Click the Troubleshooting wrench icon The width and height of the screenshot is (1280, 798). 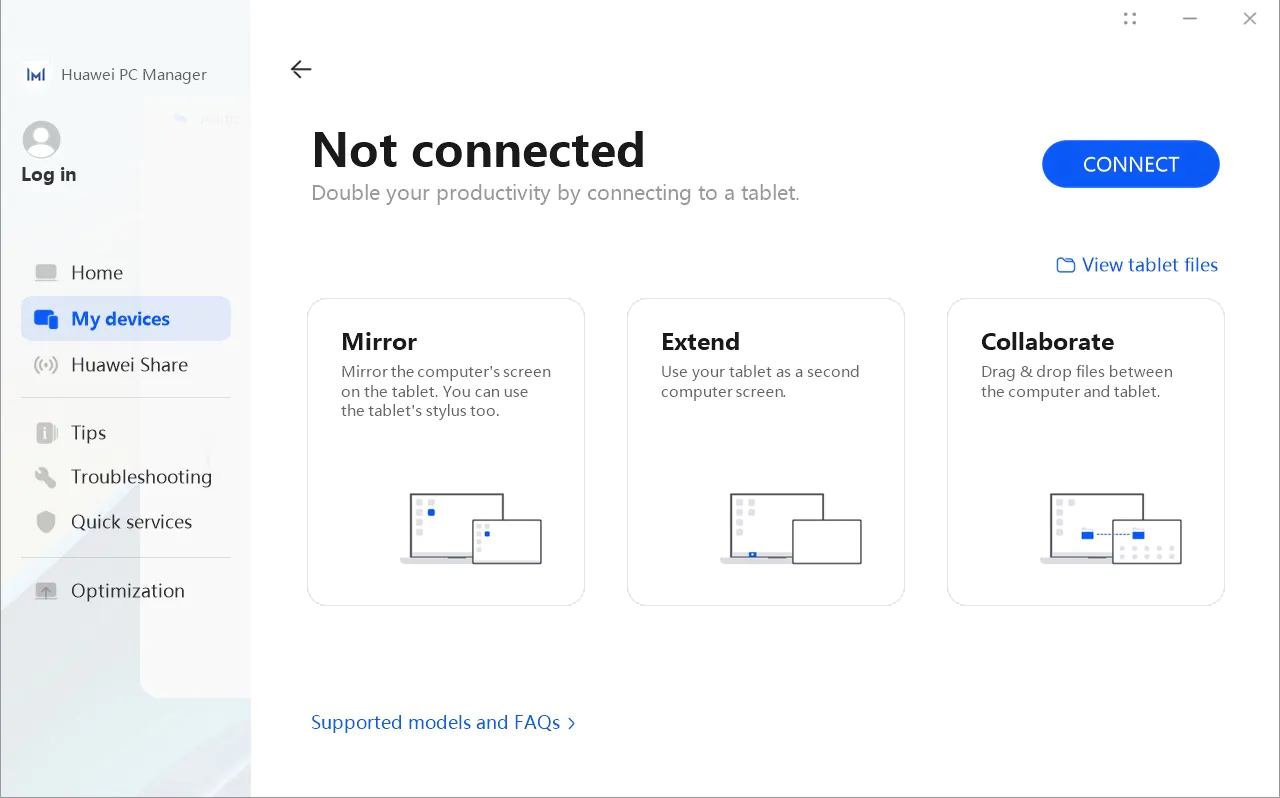[46, 477]
